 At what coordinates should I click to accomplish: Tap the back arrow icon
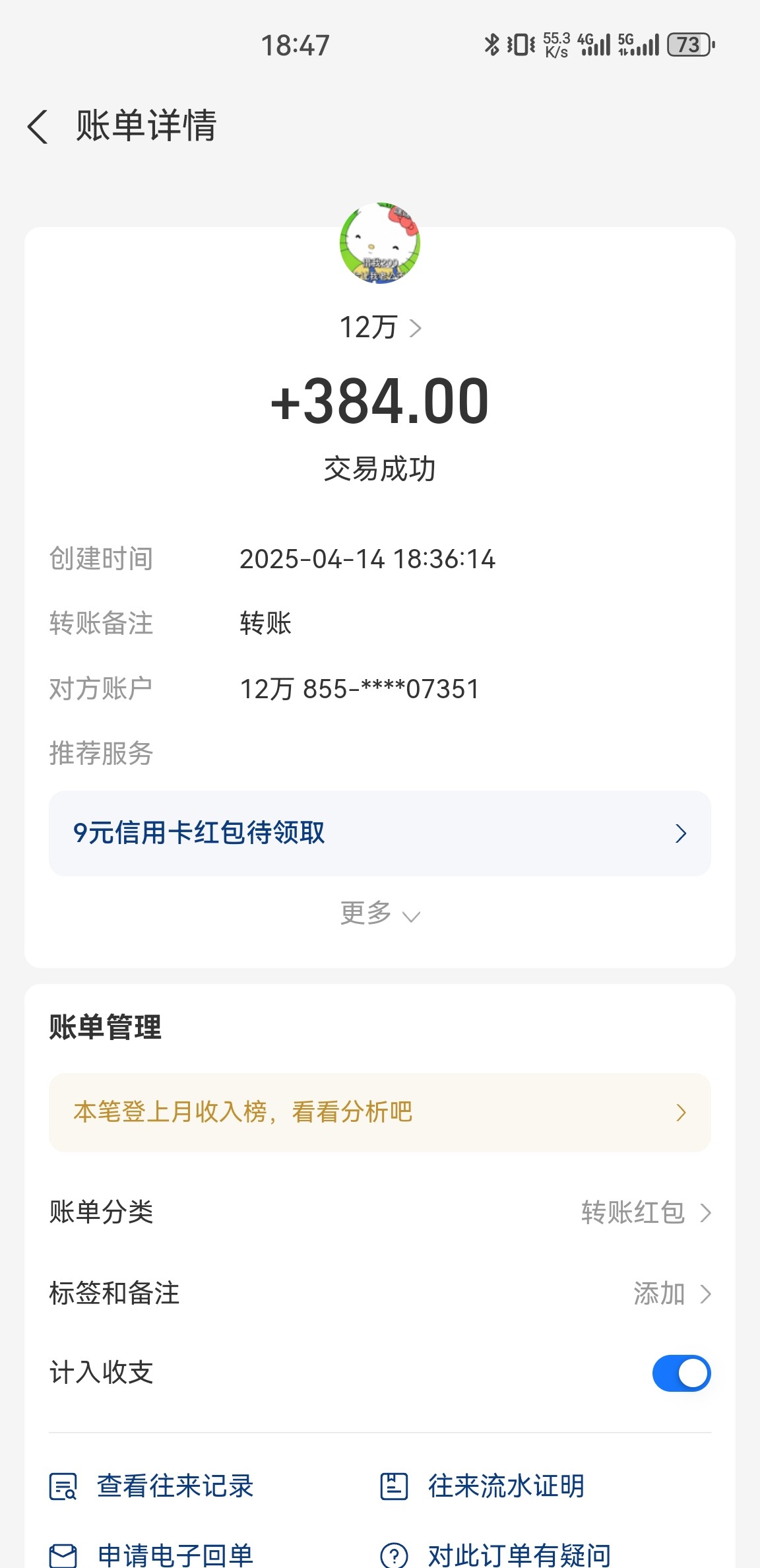click(38, 126)
